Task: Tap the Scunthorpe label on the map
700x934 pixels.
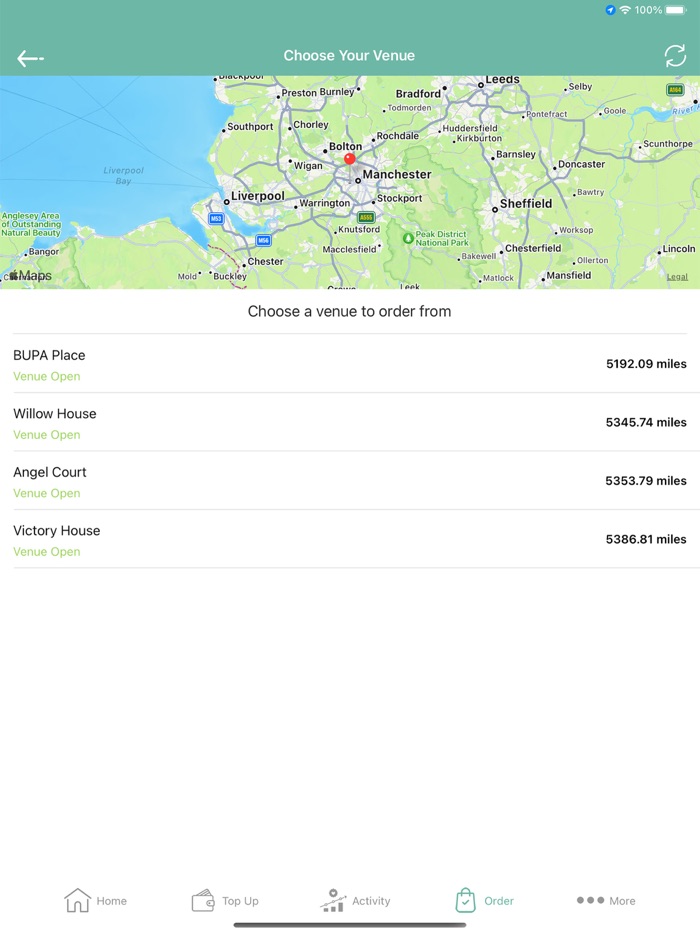Action: tap(668, 144)
